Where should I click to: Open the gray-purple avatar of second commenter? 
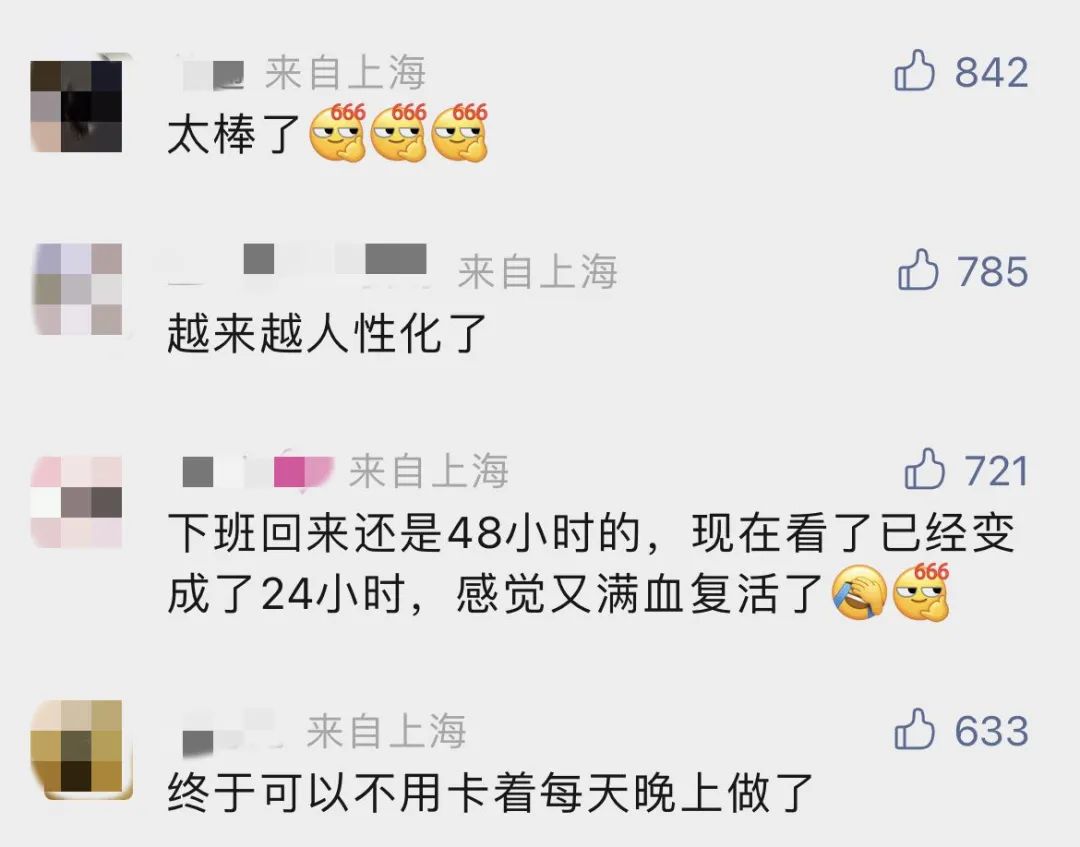[x=76, y=289]
